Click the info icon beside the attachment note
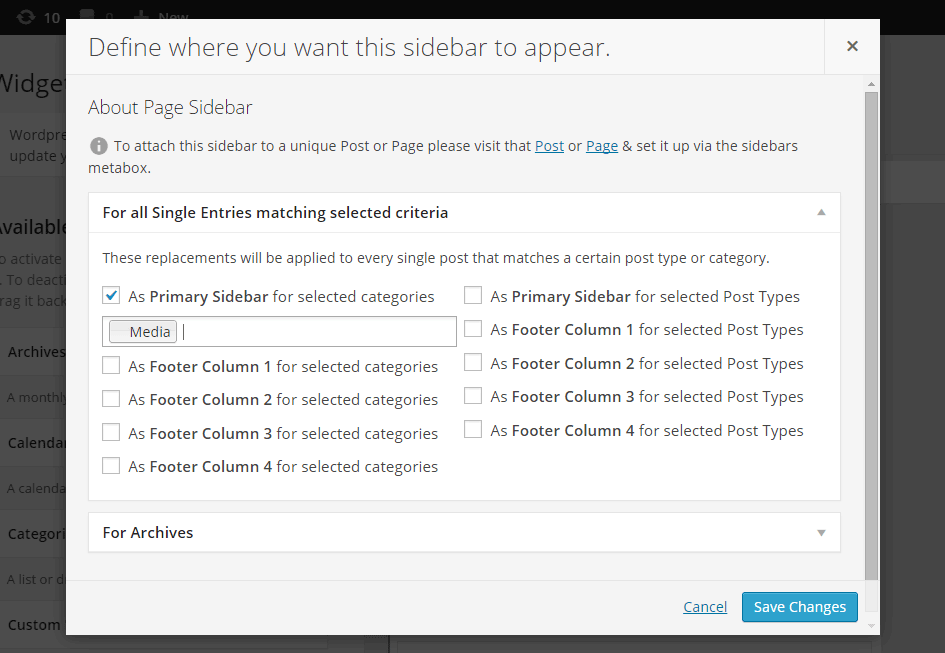 point(99,145)
